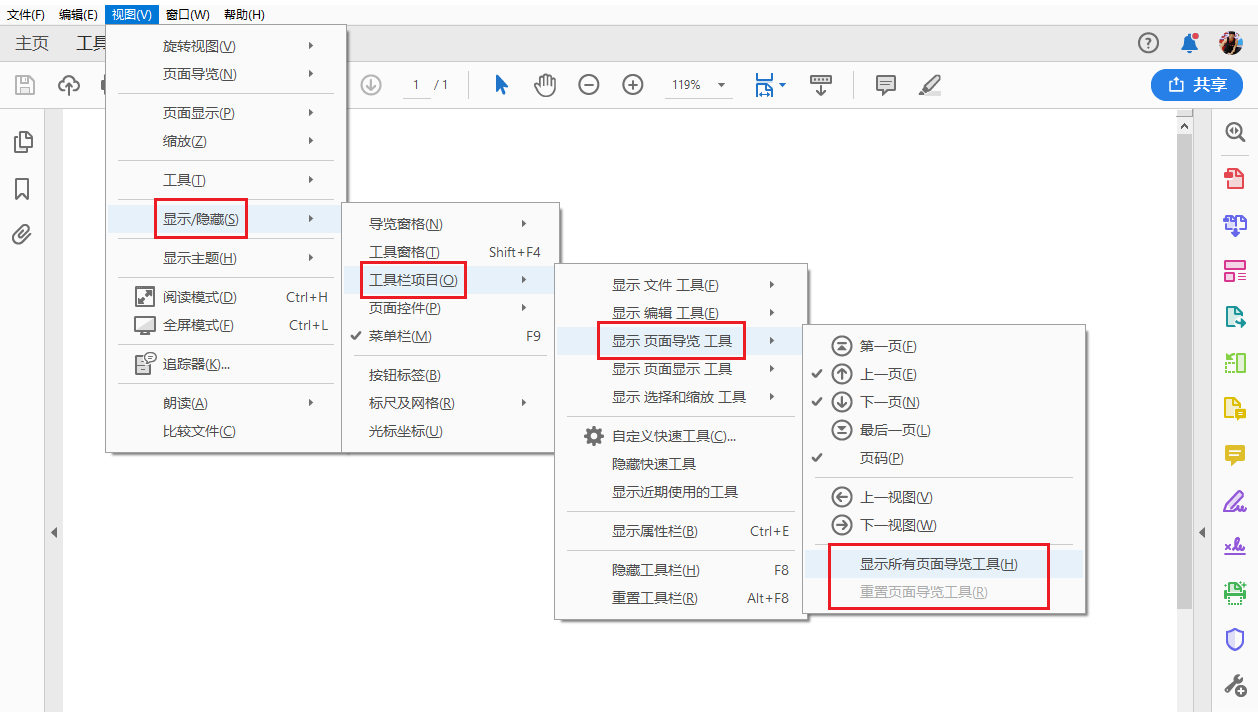Choose 隐藏工具栏 option
Viewport: 1258px width, 712px height.
tap(681, 570)
